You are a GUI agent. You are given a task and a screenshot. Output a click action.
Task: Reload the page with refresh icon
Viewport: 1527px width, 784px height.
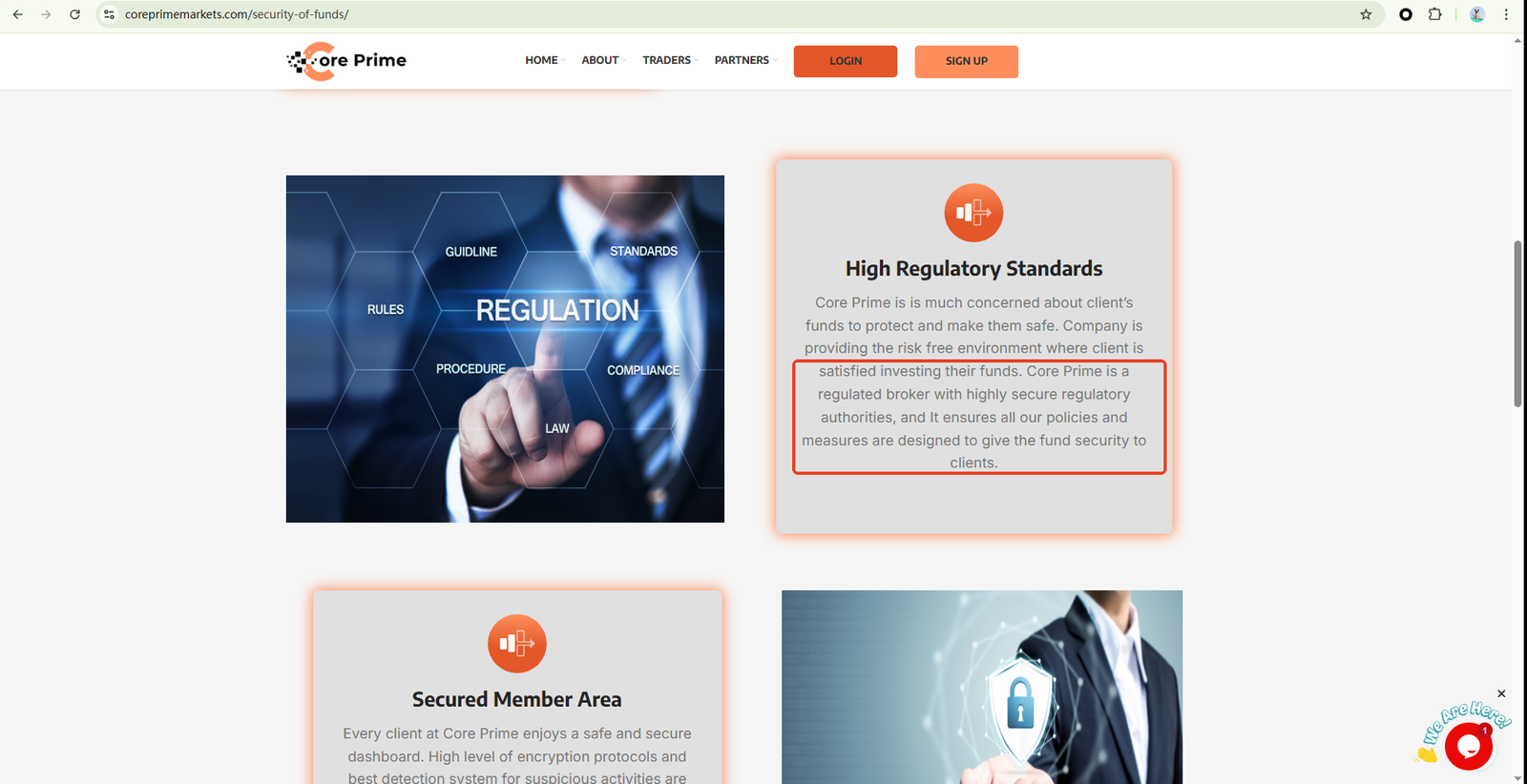tap(74, 14)
